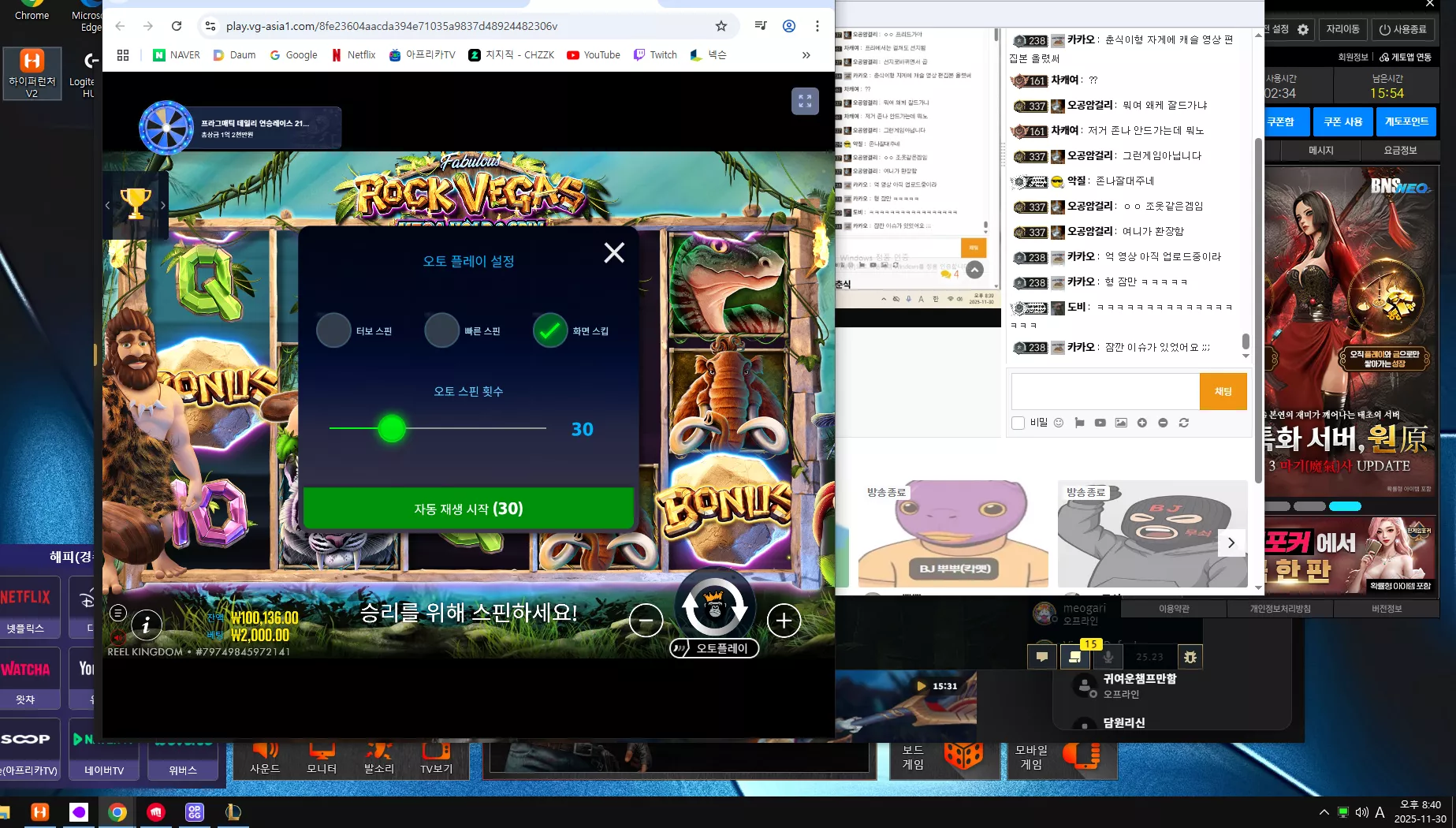Close the autoplay settings dialog

(614, 252)
